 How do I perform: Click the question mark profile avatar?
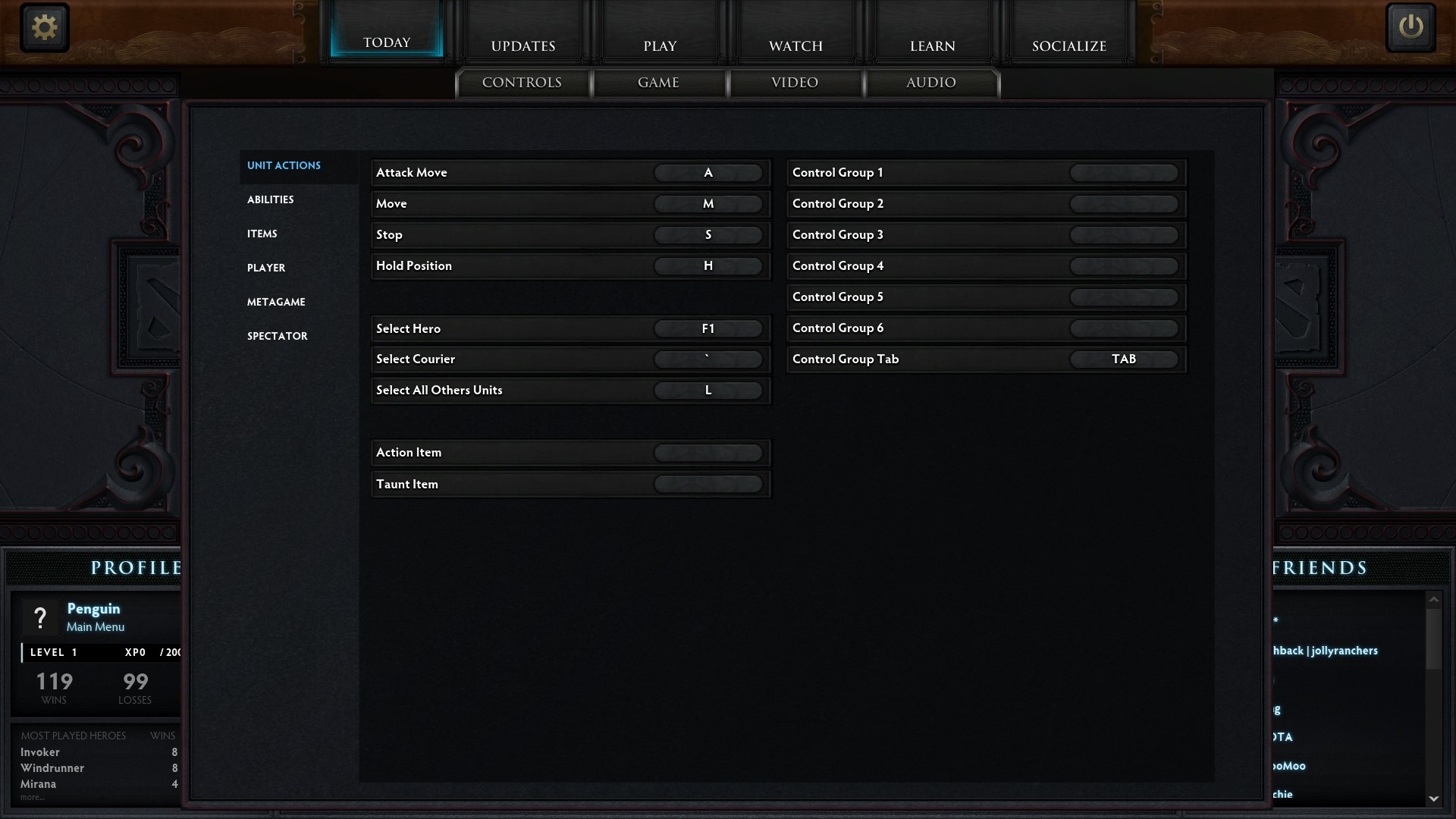click(x=40, y=617)
